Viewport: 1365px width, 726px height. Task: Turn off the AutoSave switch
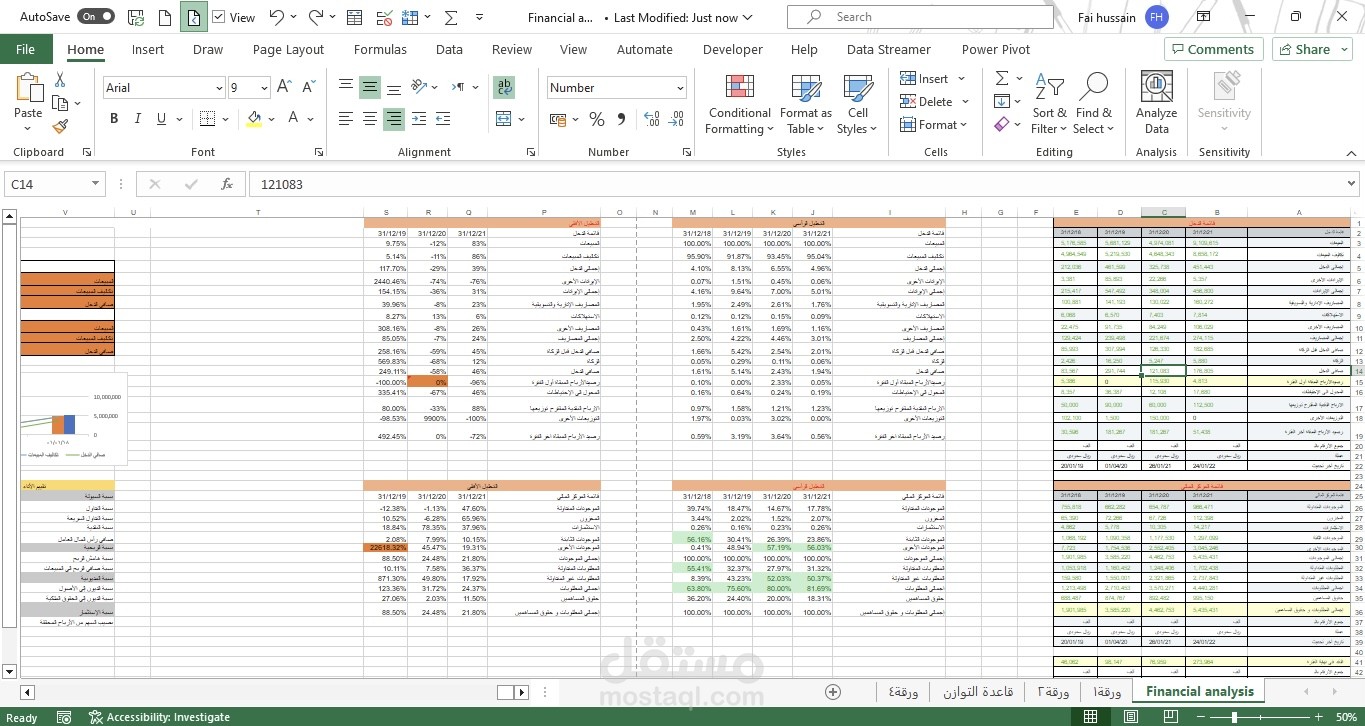tap(95, 17)
